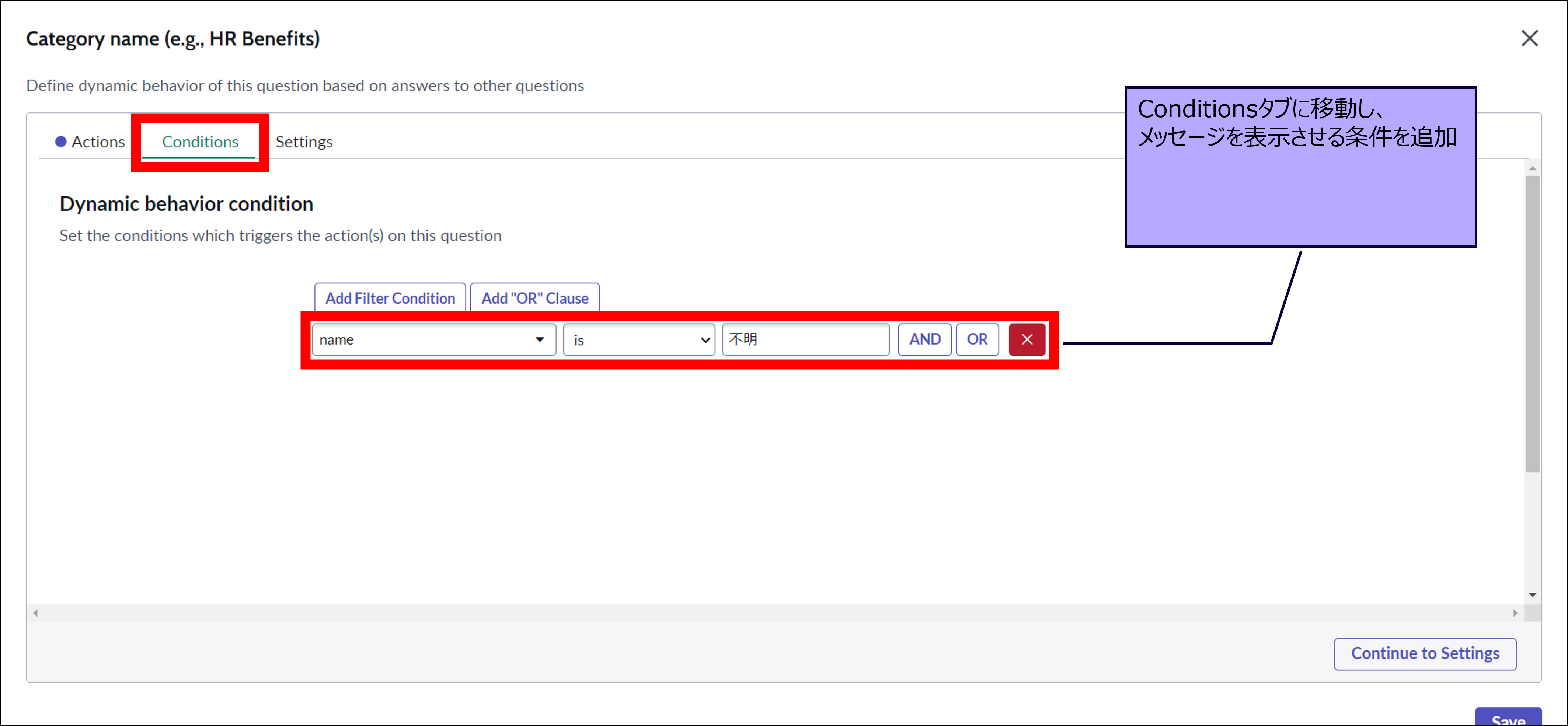Screen dimensions: 1568x726
Task: Close the dialog with the X icon
Action: point(1529,38)
